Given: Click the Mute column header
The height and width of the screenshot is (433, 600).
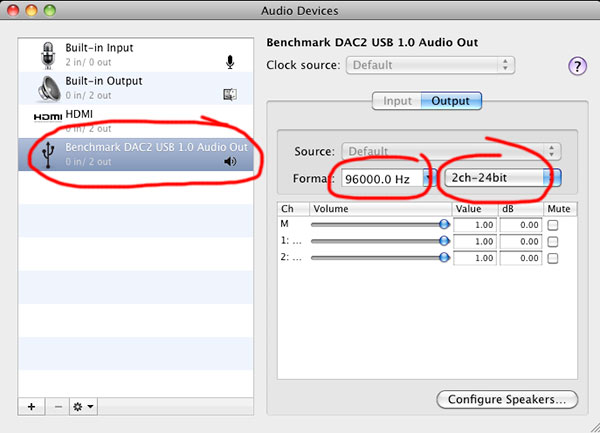Looking at the screenshot, I should pyautogui.click(x=560, y=209).
